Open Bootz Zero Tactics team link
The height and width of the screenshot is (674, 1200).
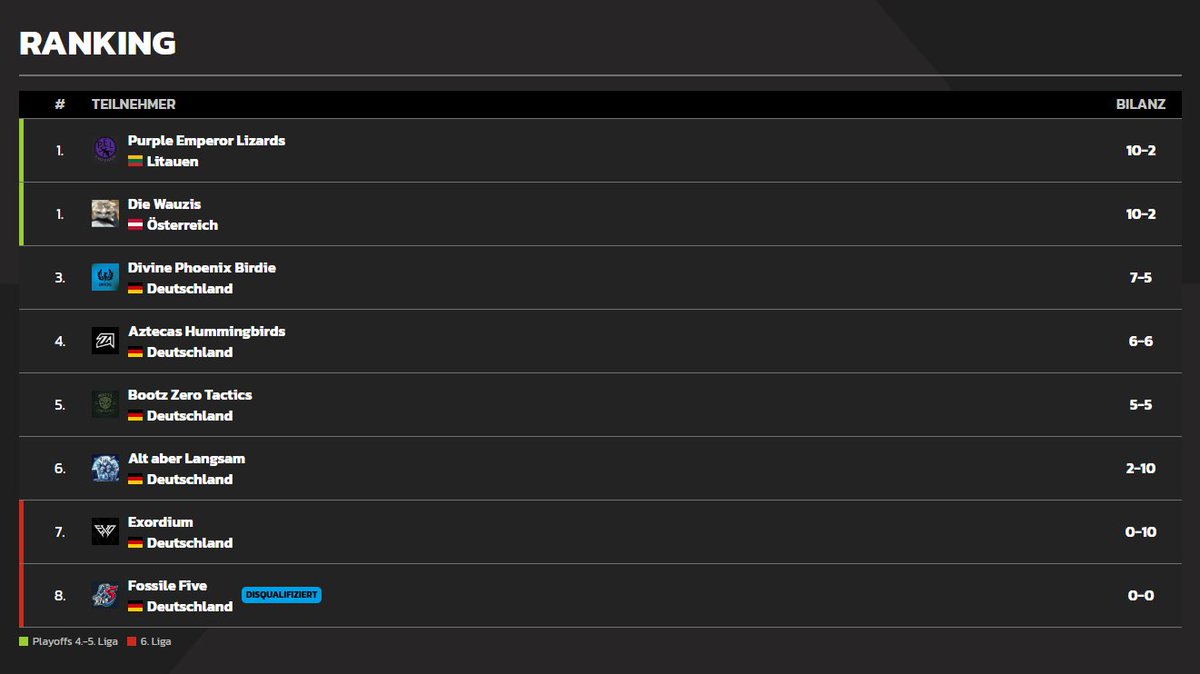click(190, 395)
